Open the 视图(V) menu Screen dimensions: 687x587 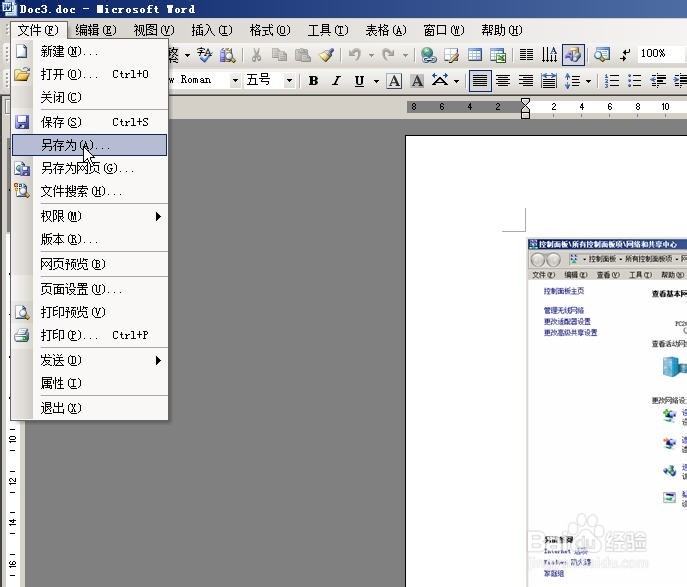pyautogui.click(x=154, y=30)
